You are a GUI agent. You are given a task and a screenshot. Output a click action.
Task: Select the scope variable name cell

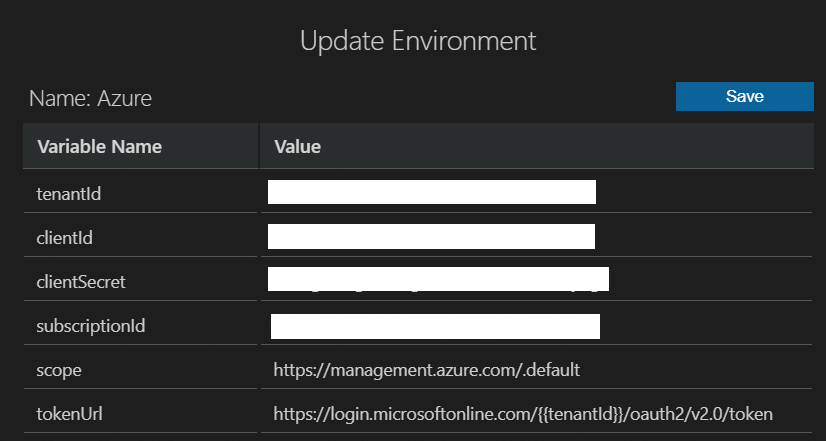pos(59,369)
